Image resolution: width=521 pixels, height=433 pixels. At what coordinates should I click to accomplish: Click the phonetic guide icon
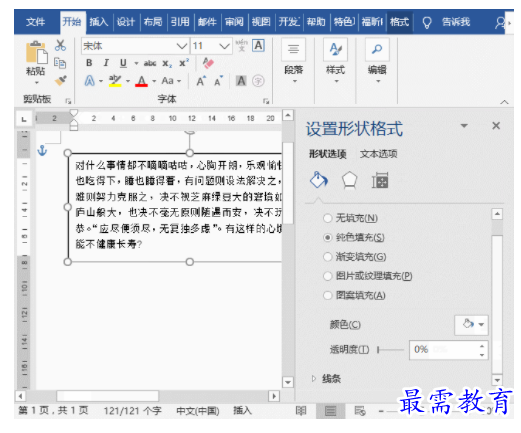(241, 46)
